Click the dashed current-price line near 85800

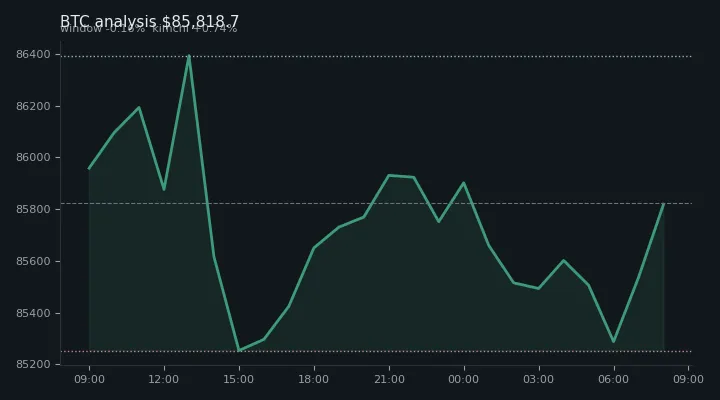pos(377,203)
